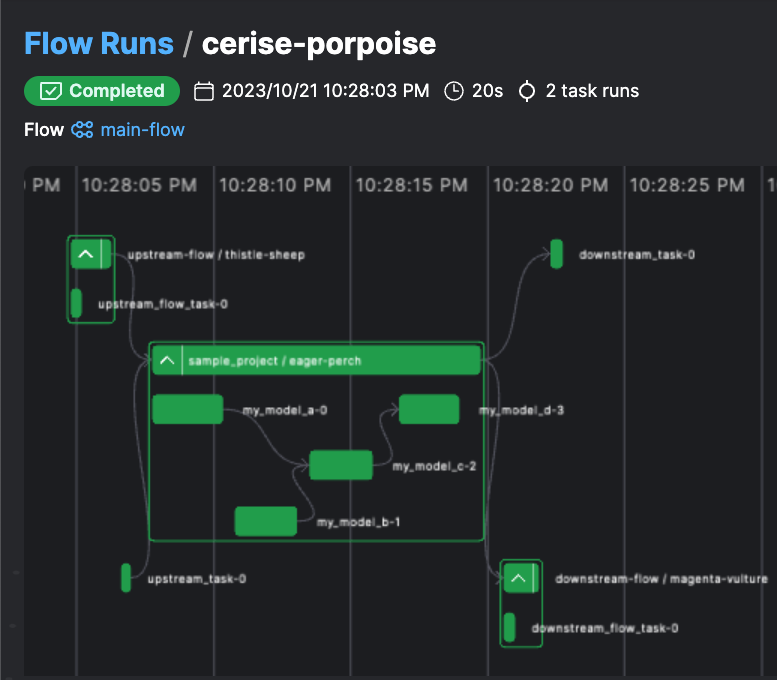Collapse the sample_project / eager-perch subflow
The height and width of the screenshot is (680, 777).
click(x=167, y=360)
